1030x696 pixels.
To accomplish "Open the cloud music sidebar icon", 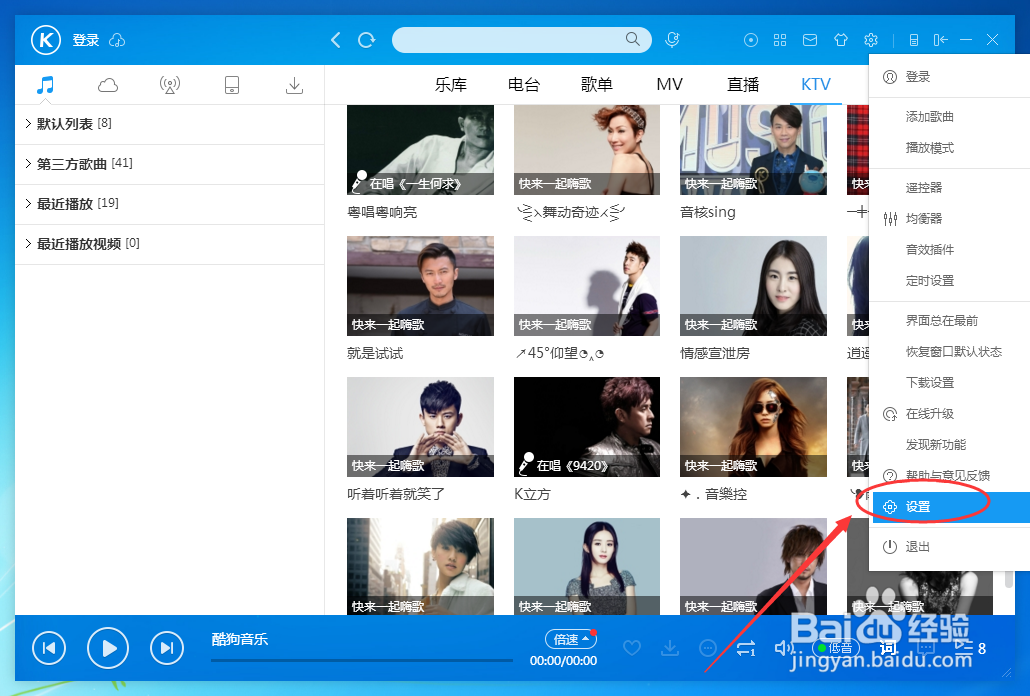I will [x=107, y=85].
